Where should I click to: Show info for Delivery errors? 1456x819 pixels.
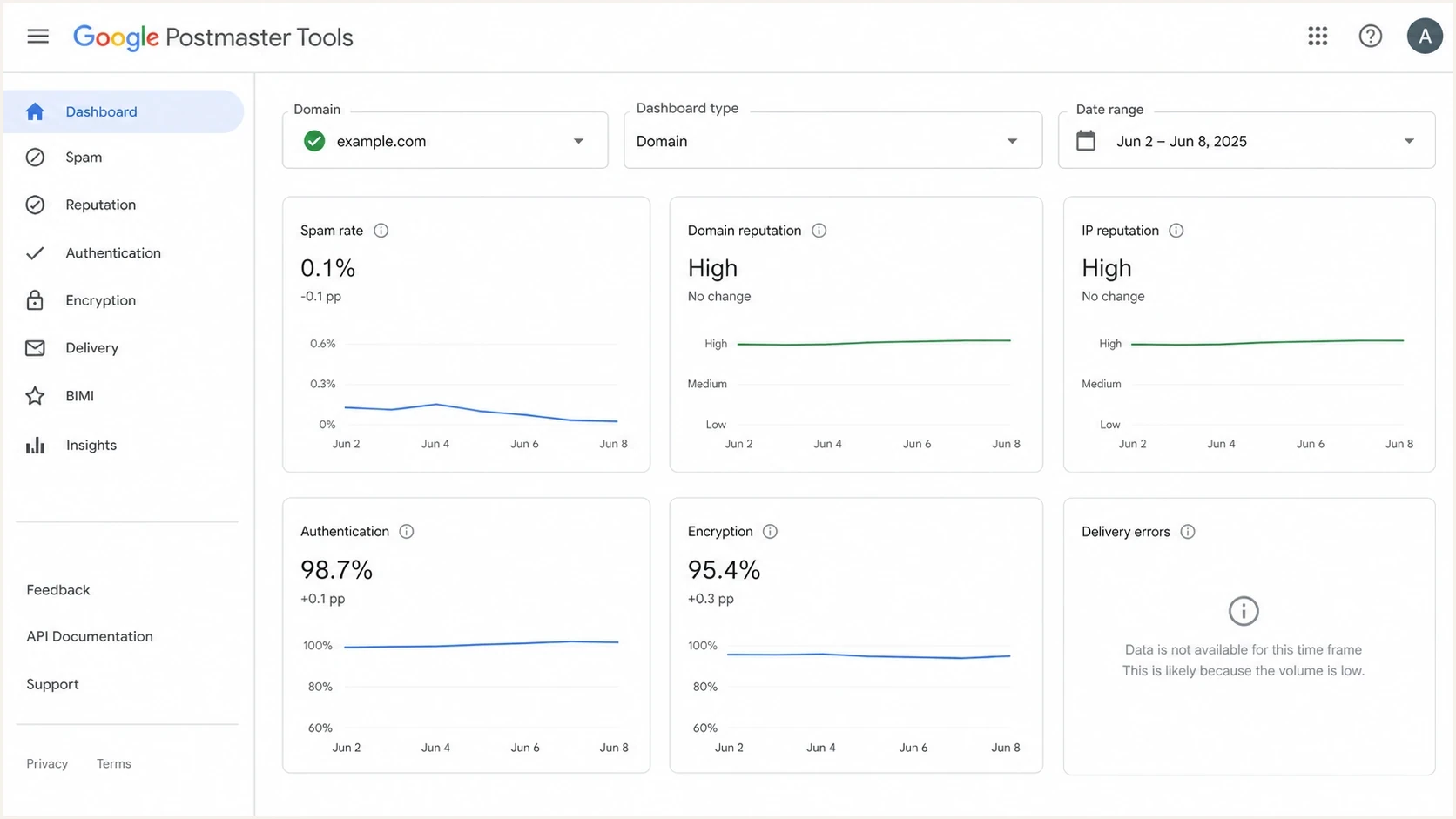[x=1187, y=532]
